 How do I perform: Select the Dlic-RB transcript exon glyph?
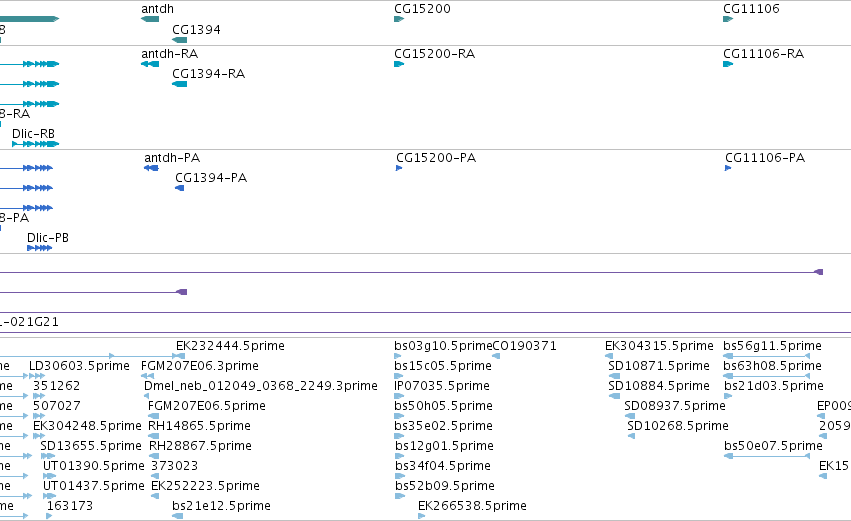pyautogui.click(x=35, y=144)
